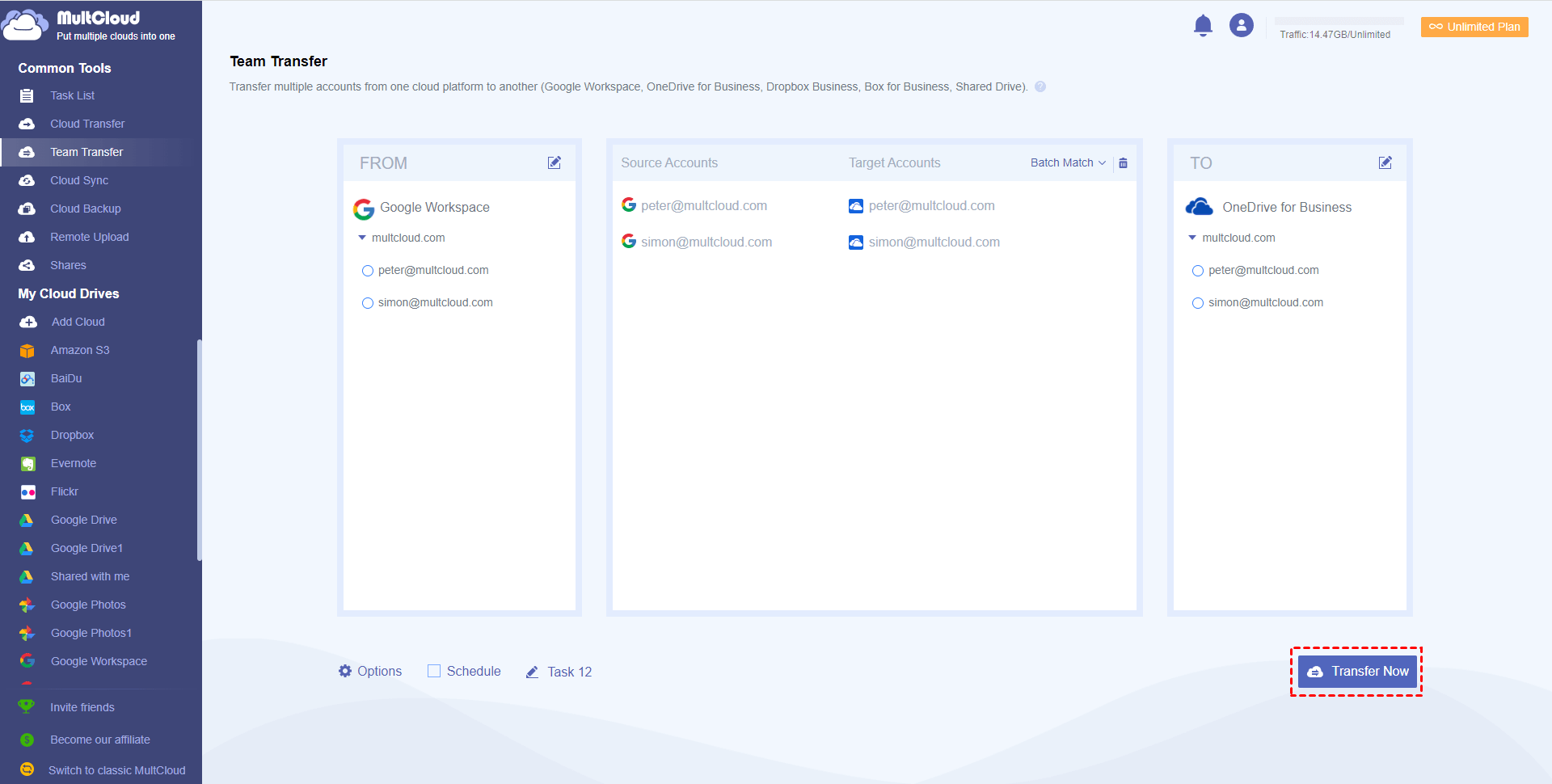Click Traffic:14.47GB/Unlimited text
This screenshot has width=1552, height=784.
tap(1335, 35)
